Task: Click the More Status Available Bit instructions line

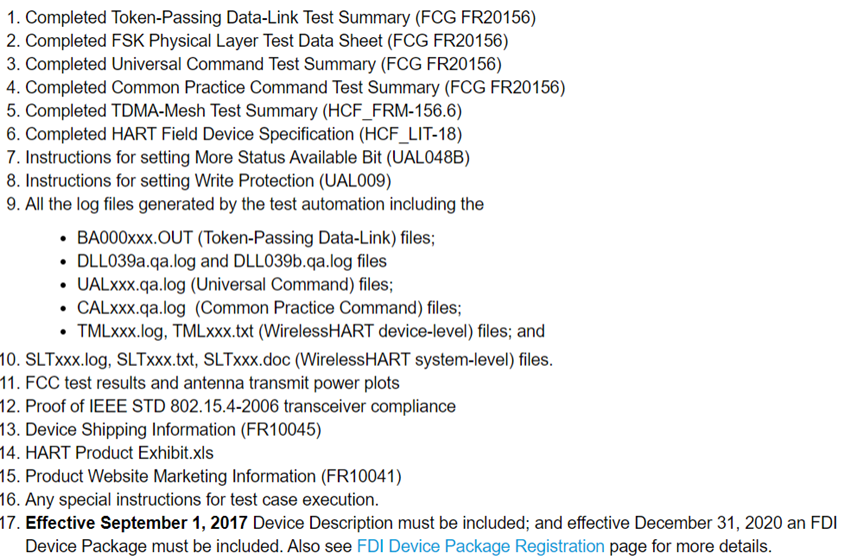Action: coord(247,157)
